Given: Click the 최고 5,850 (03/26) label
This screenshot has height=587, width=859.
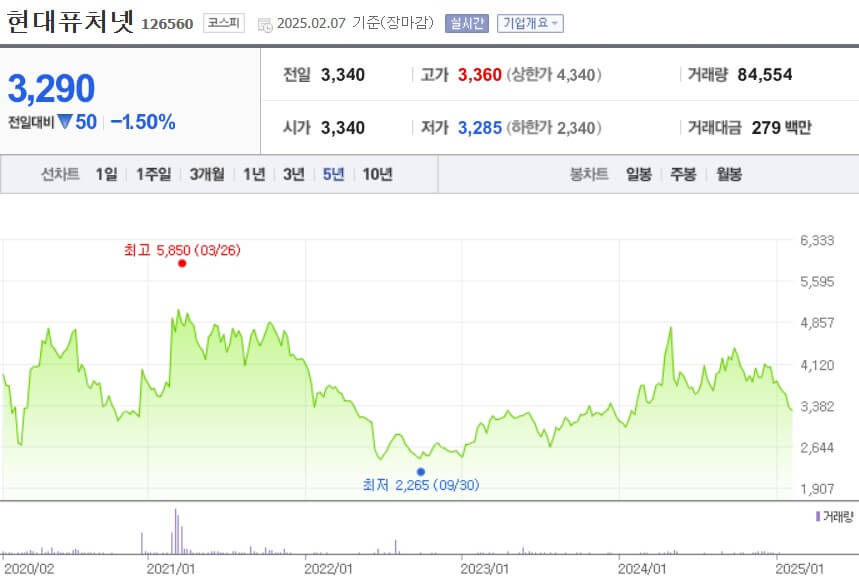Looking at the screenshot, I should 182,250.
